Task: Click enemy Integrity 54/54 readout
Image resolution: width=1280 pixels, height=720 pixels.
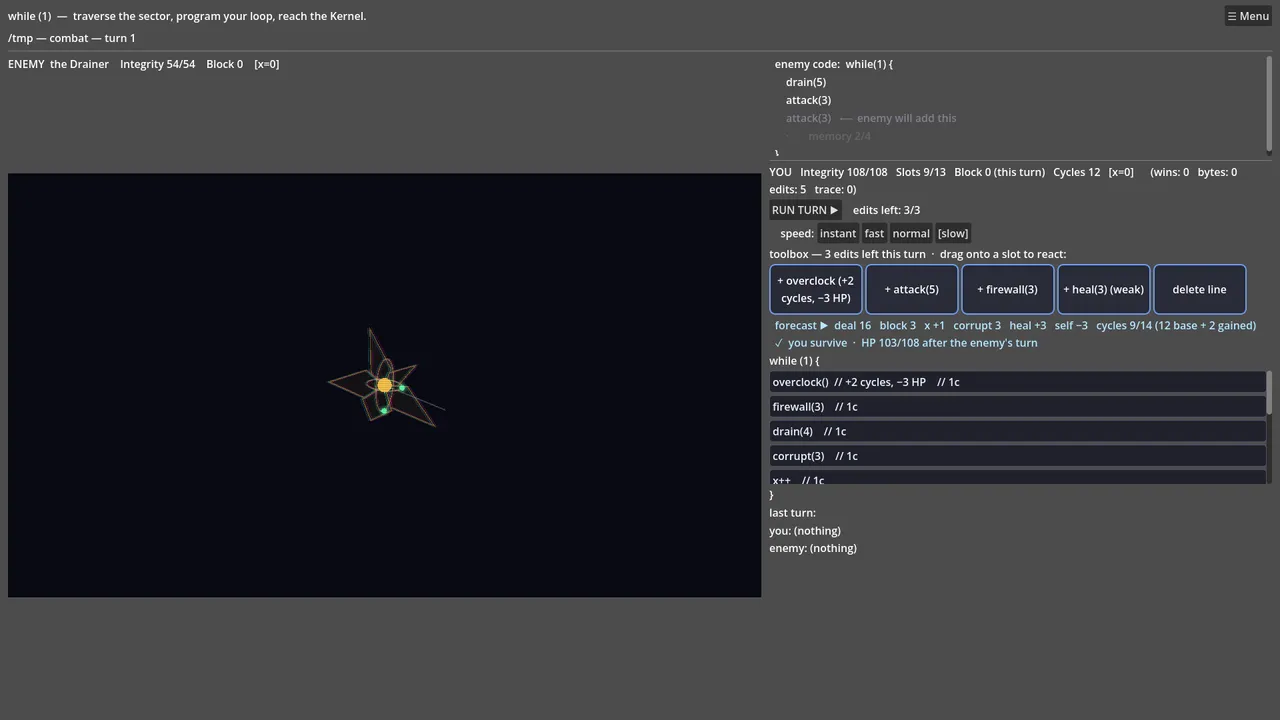Action: click(158, 64)
